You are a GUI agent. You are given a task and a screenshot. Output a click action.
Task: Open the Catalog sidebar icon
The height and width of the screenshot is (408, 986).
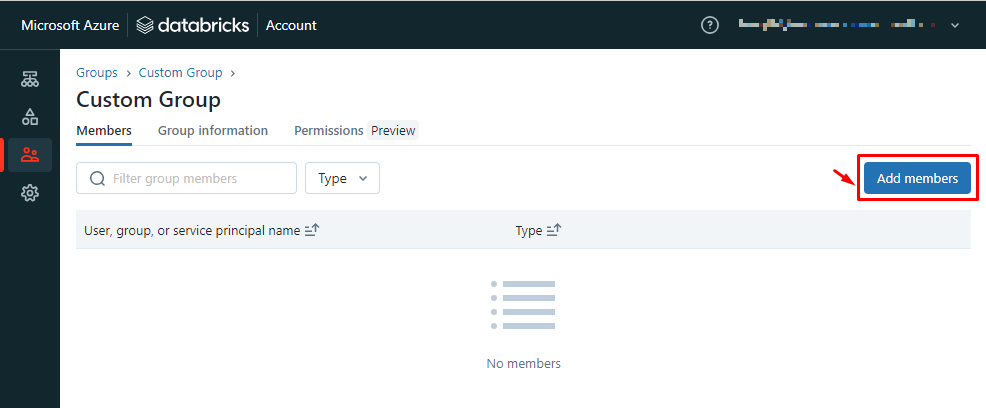[x=30, y=117]
